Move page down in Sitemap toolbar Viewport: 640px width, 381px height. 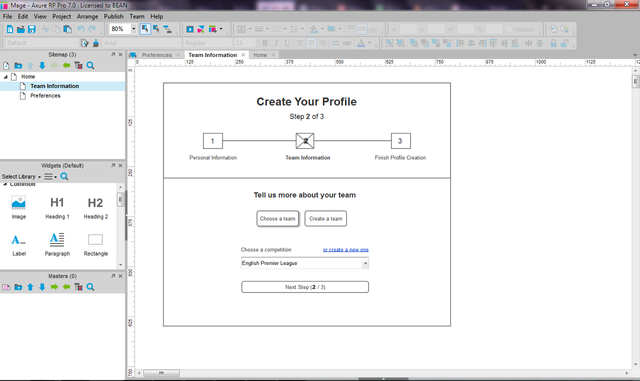click(x=42, y=65)
